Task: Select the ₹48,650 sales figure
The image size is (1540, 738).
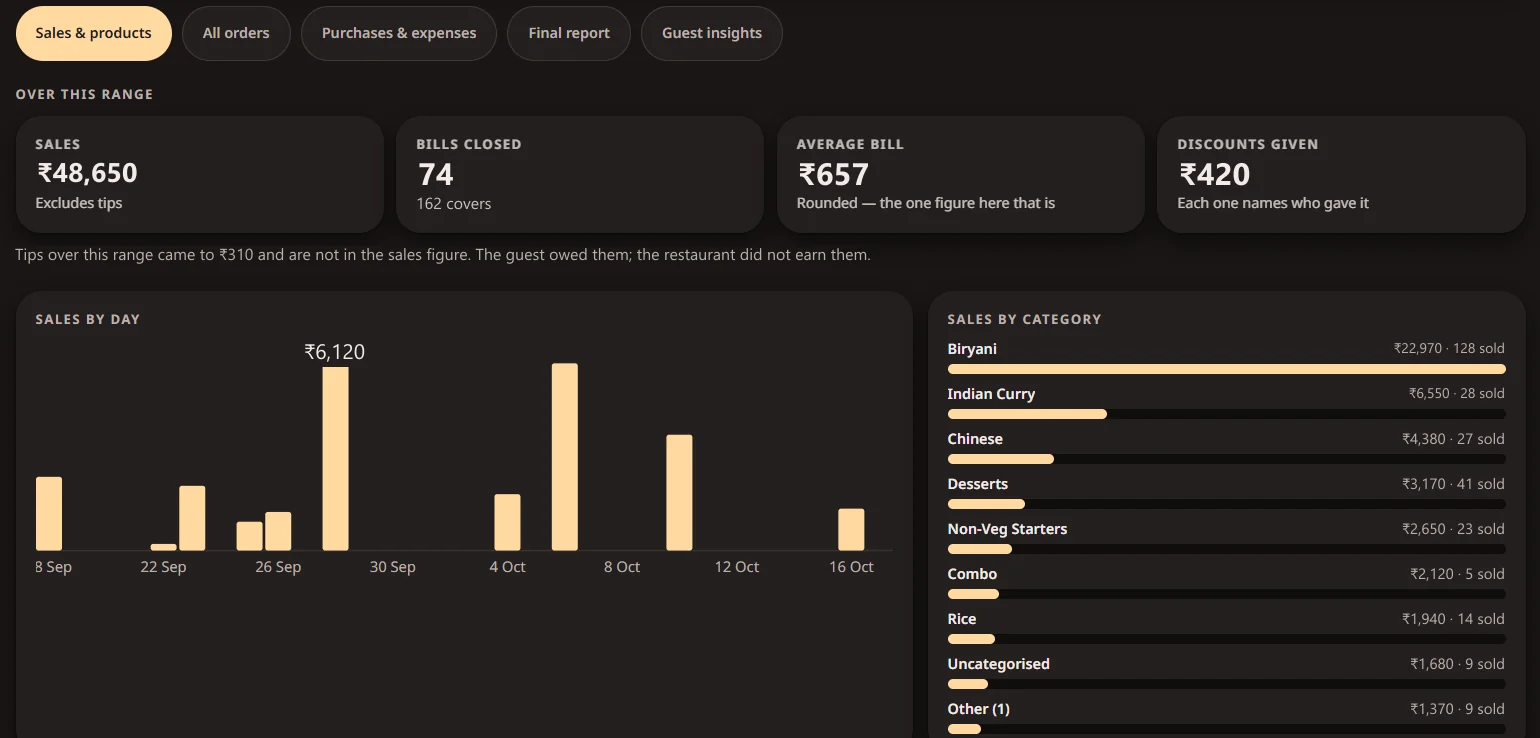Action: 87,174
